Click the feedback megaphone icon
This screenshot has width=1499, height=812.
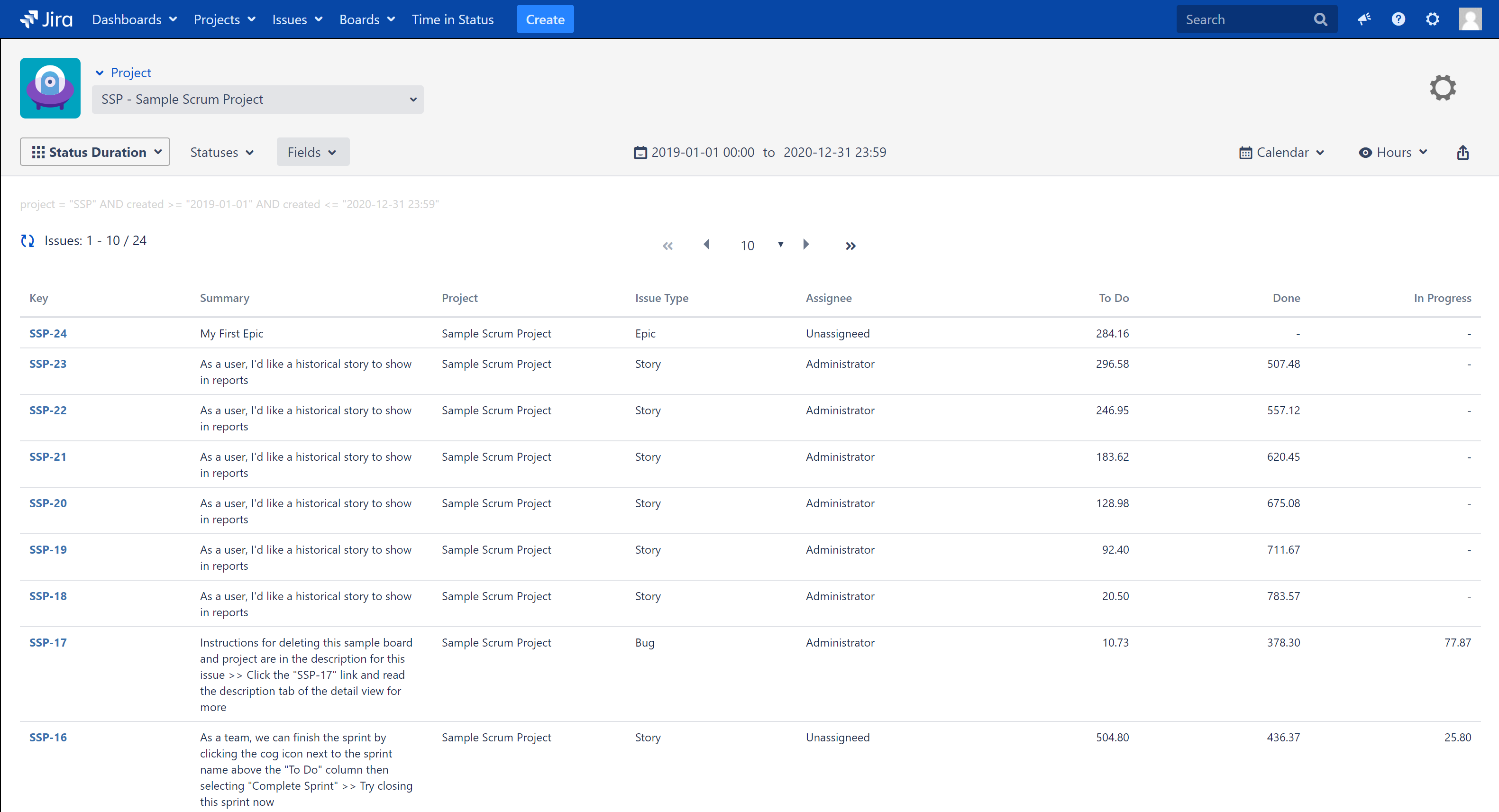[1364, 19]
